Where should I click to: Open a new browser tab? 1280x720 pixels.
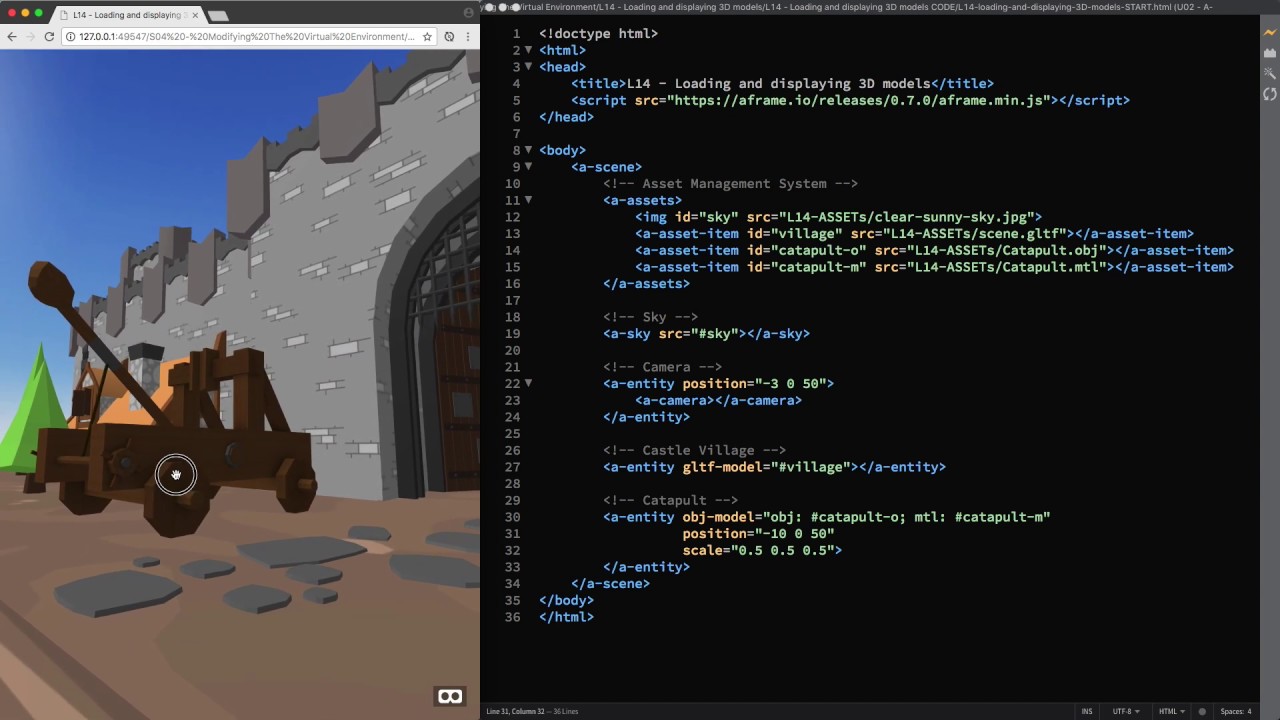click(x=217, y=15)
